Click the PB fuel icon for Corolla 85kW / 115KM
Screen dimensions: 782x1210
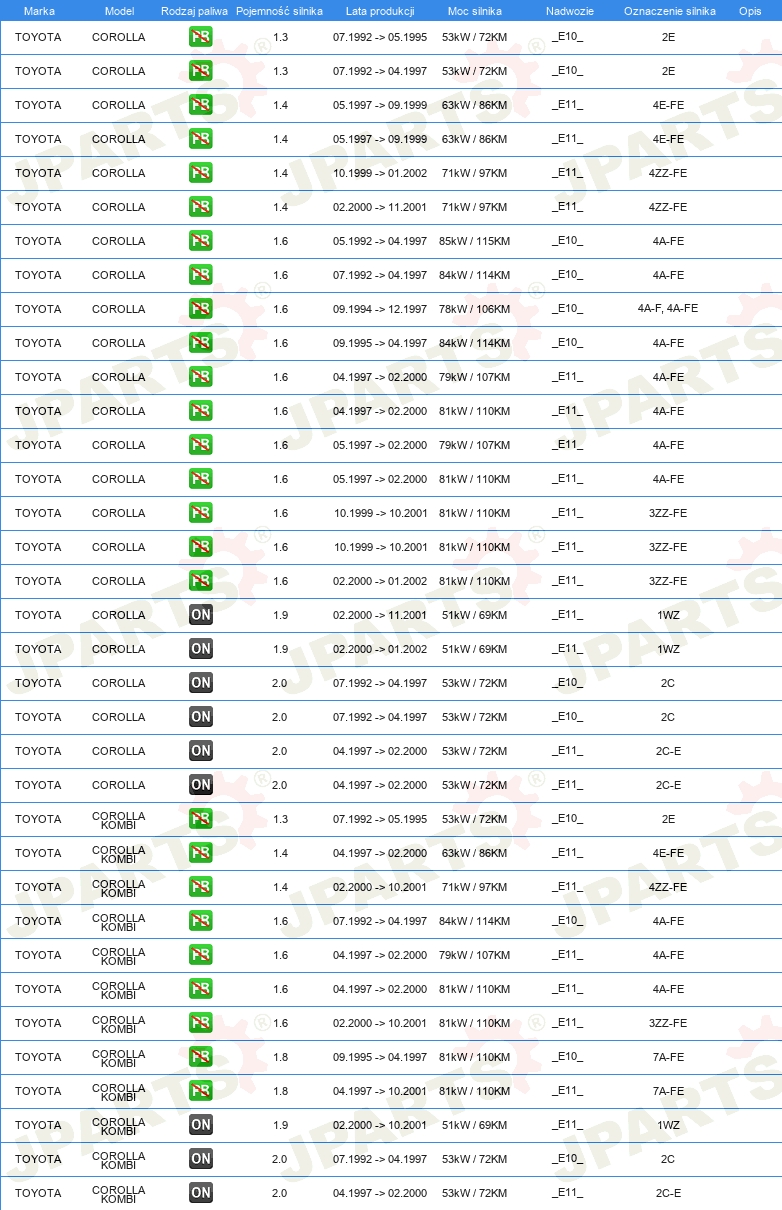point(200,241)
